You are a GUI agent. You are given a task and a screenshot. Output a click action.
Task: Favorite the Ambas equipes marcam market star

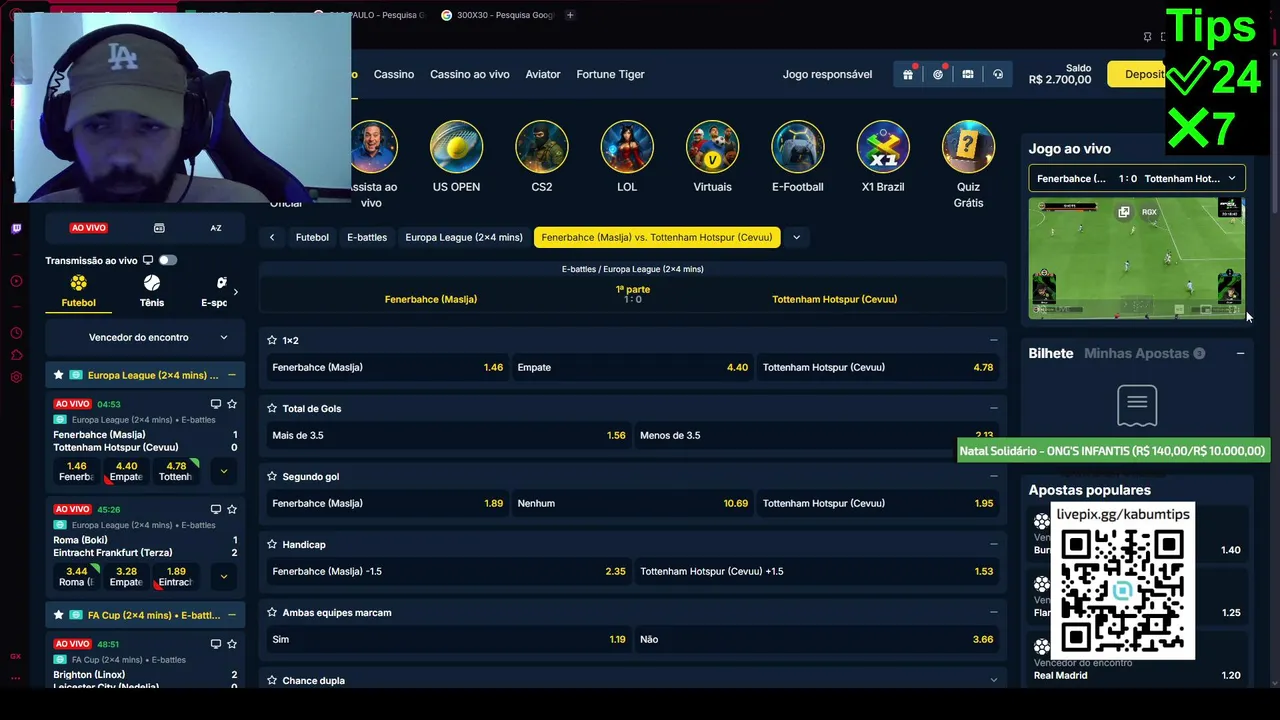click(272, 612)
